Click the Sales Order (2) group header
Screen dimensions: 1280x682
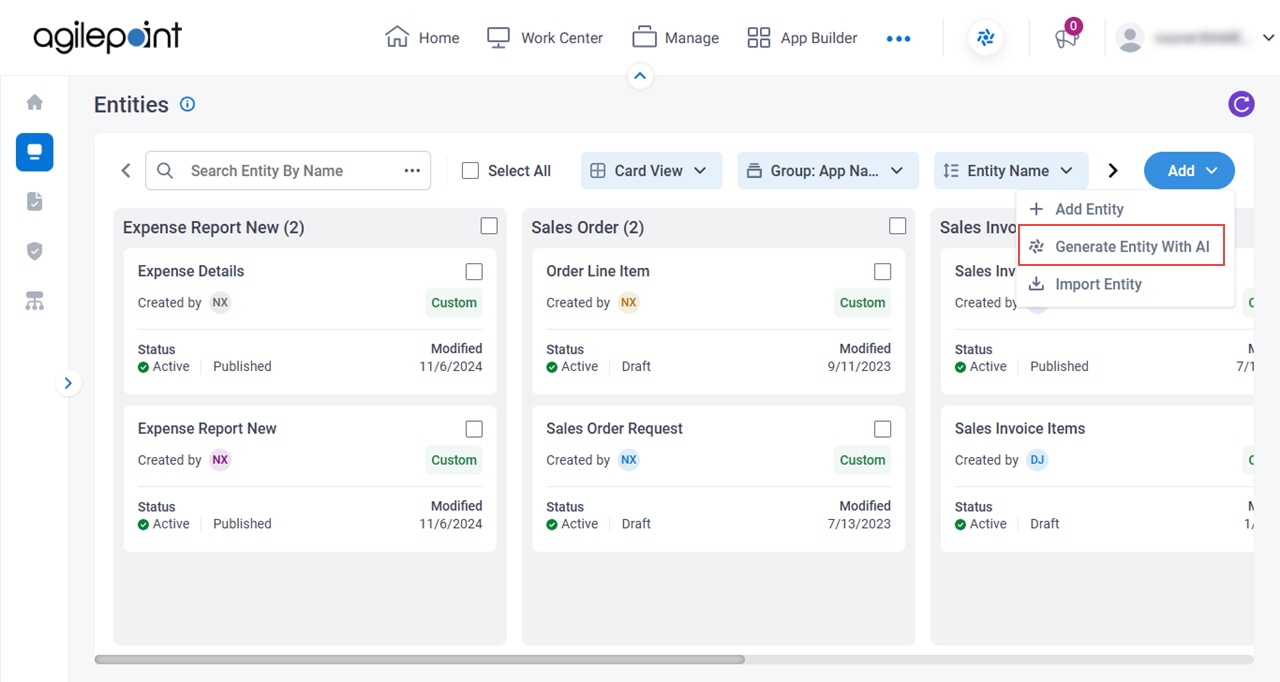point(588,227)
